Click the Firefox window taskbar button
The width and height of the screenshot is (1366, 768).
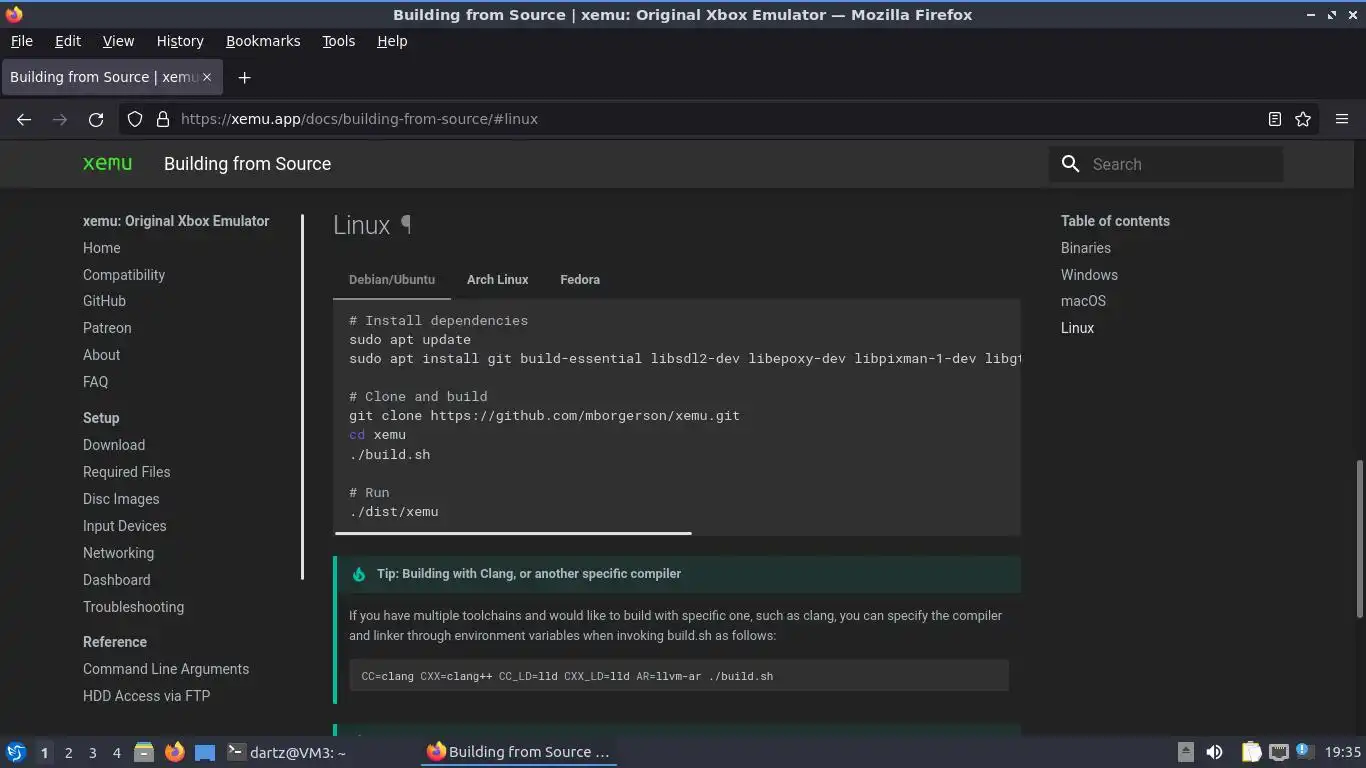(519, 752)
